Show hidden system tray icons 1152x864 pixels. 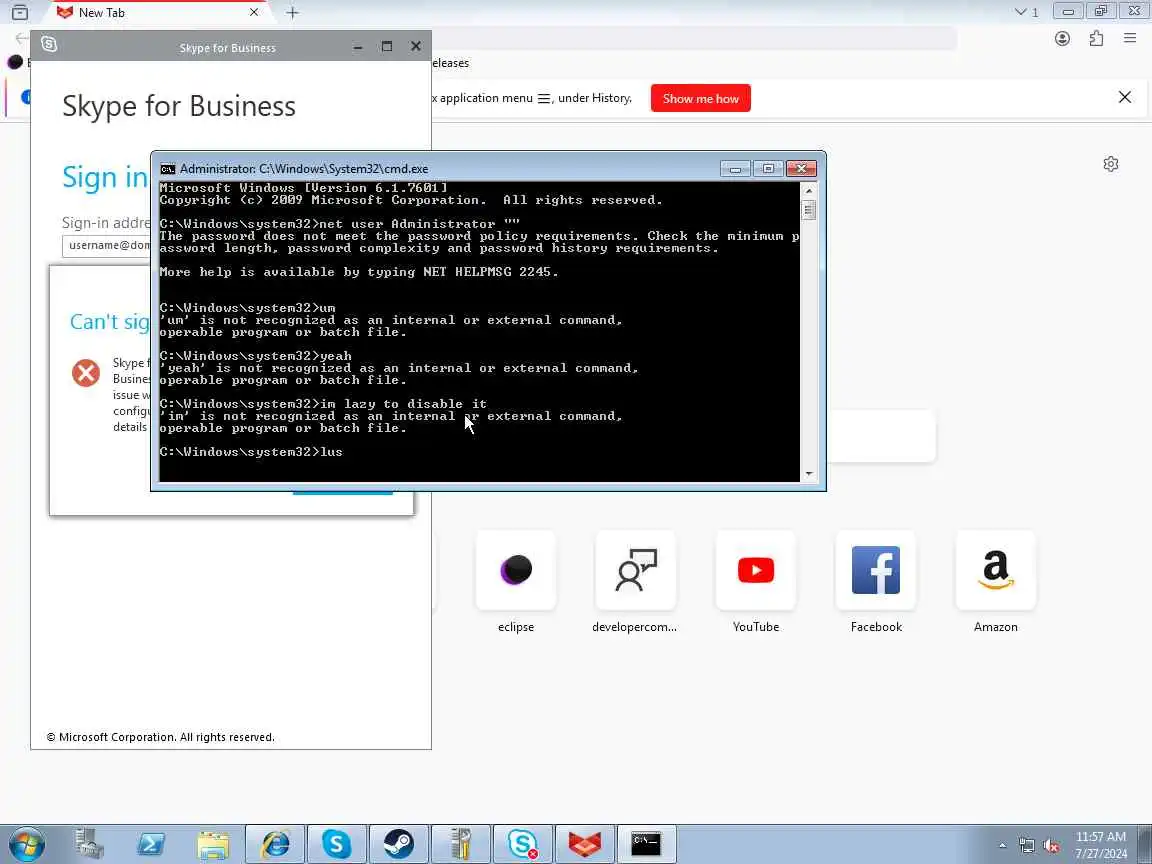click(x=1002, y=846)
